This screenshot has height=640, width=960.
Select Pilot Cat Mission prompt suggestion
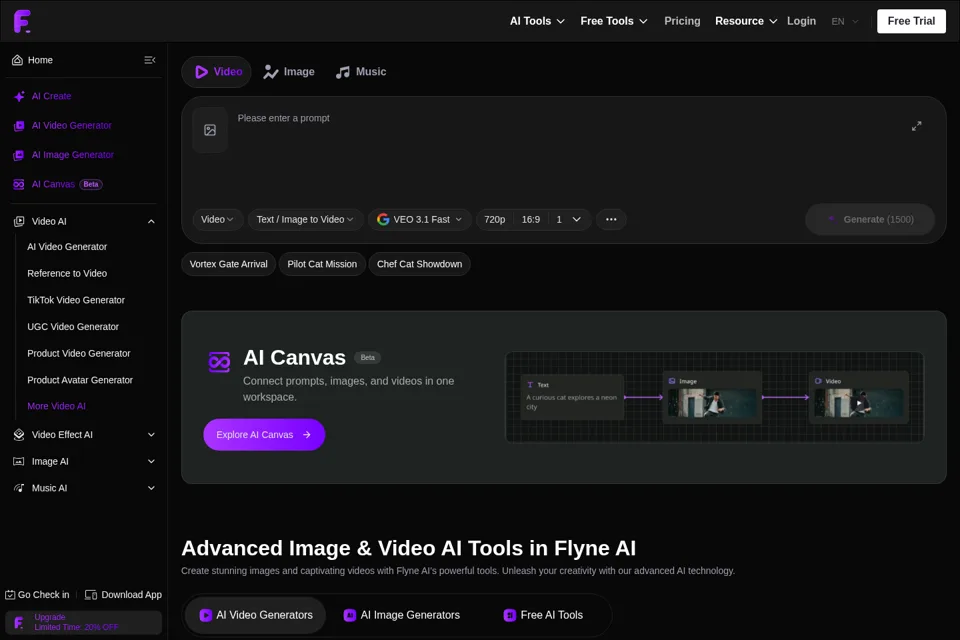(322, 264)
